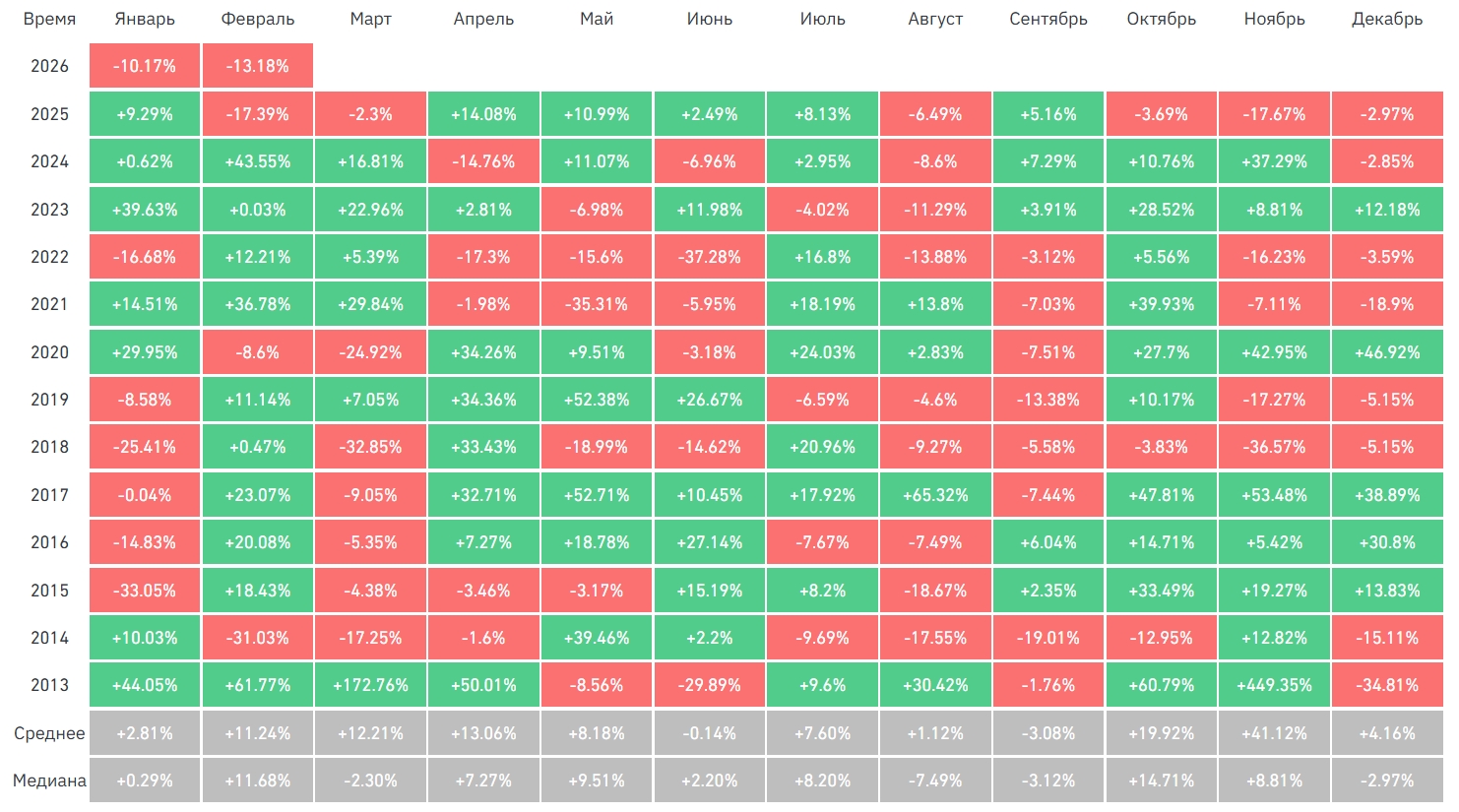Click the +0.29% median cell for Январь
The image size is (1459, 812).
145,781
